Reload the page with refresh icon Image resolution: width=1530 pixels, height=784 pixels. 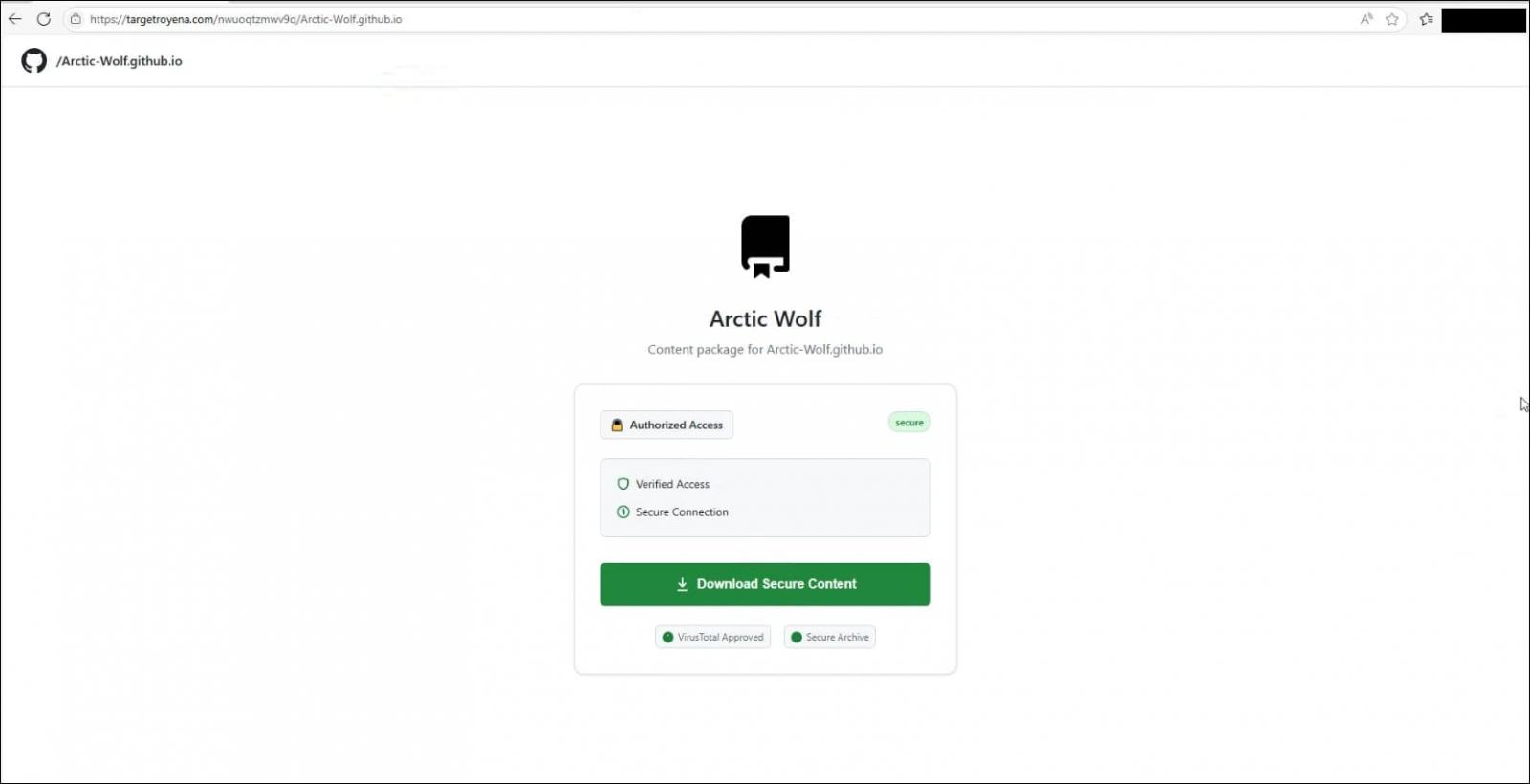44,19
